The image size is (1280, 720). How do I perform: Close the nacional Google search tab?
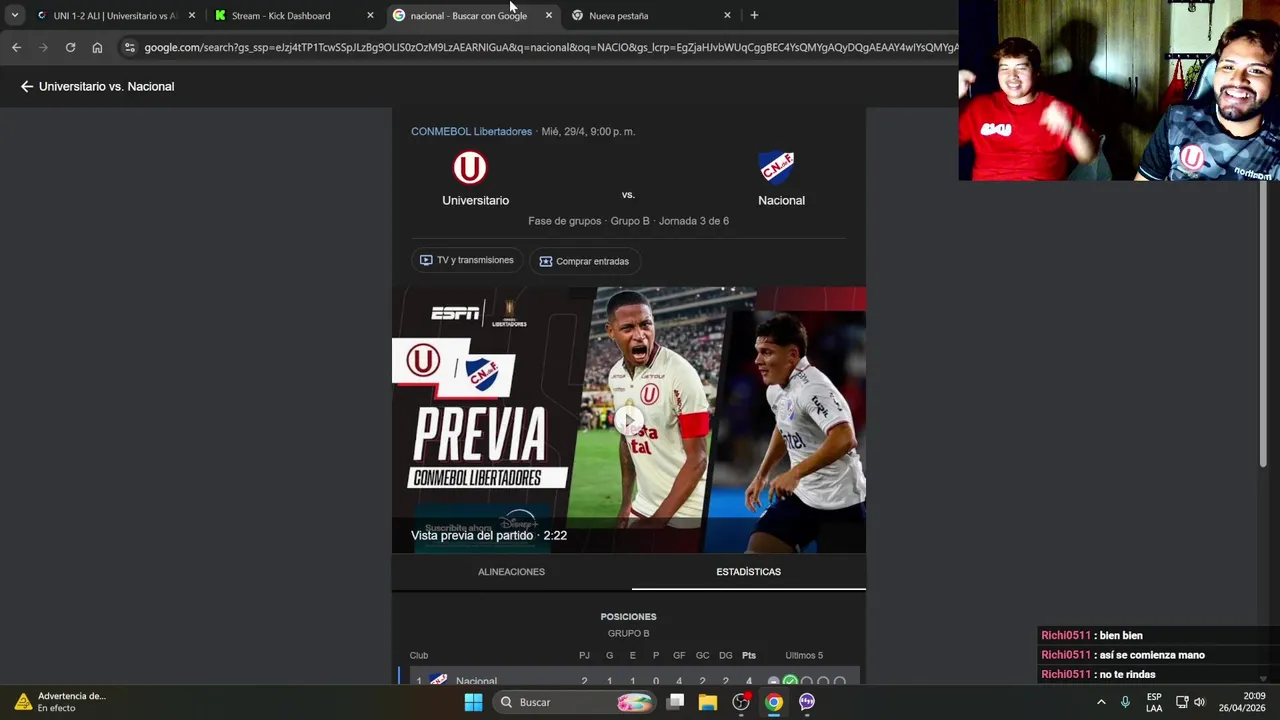pos(548,15)
